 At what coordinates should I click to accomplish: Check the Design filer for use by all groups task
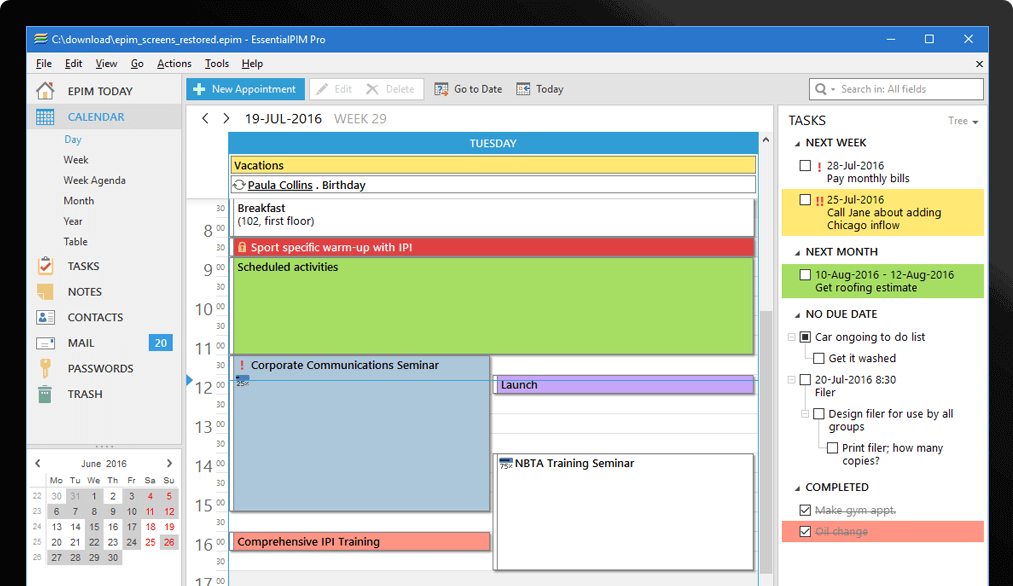(x=819, y=413)
